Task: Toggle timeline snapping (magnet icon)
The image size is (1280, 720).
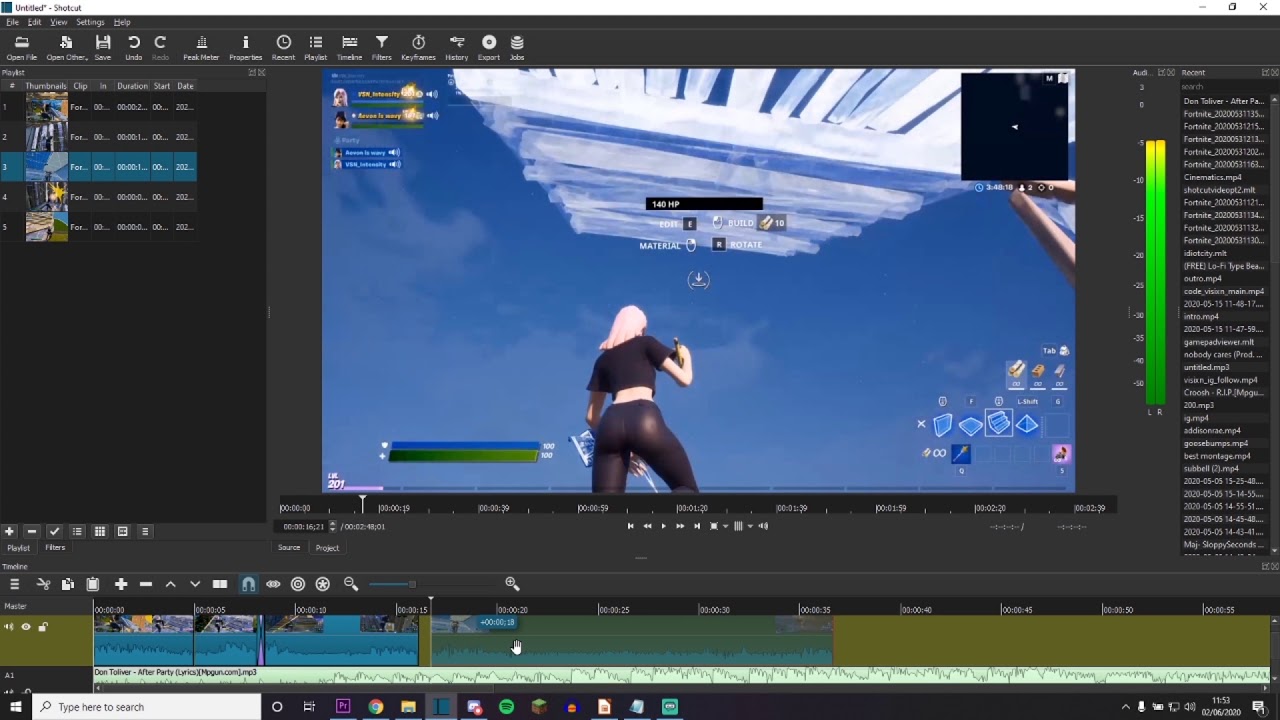Action: (248, 584)
